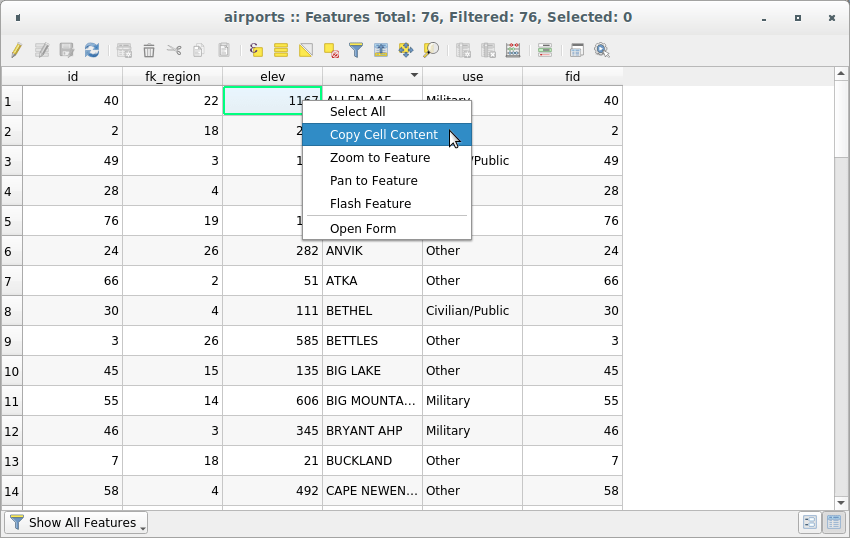The height and width of the screenshot is (538, 850).
Task: Zoom map to selected rows icon
Action: tap(430, 50)
